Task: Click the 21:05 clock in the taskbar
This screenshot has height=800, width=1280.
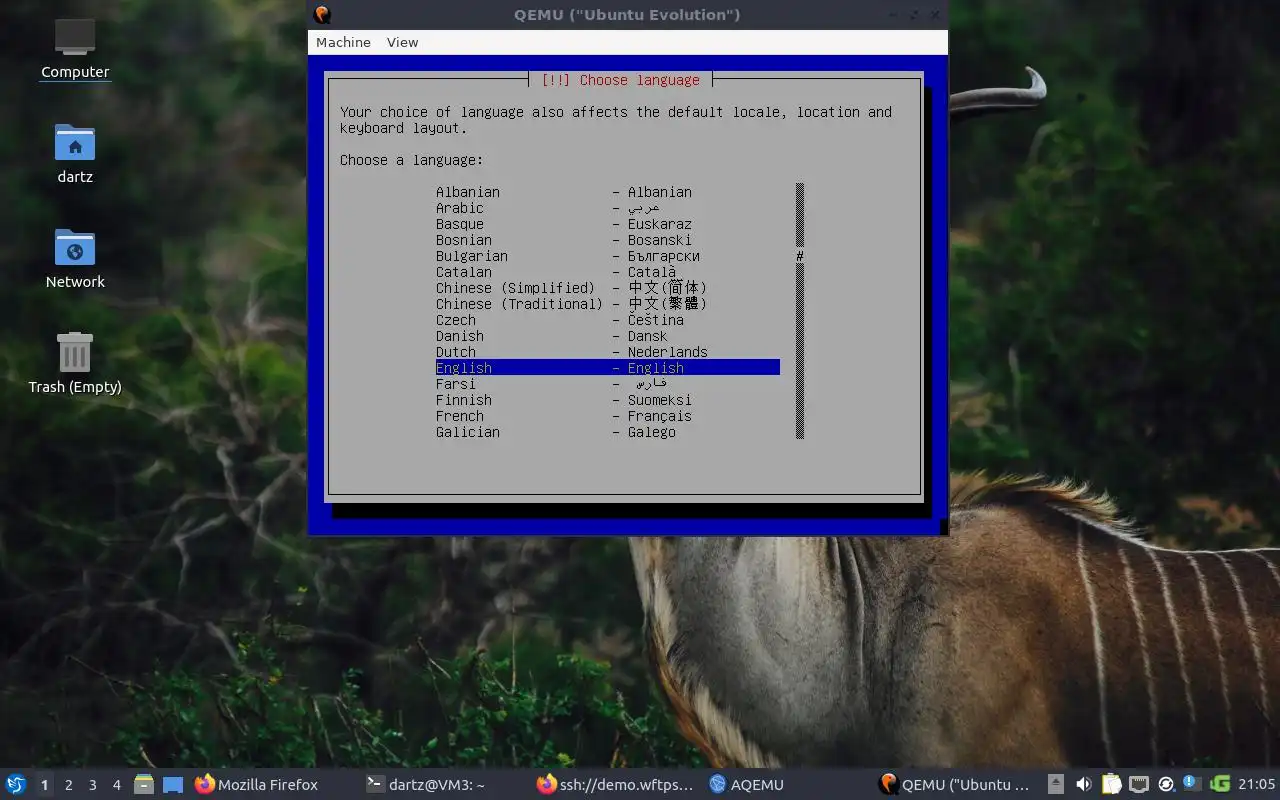Action: tap(1257, 785)
